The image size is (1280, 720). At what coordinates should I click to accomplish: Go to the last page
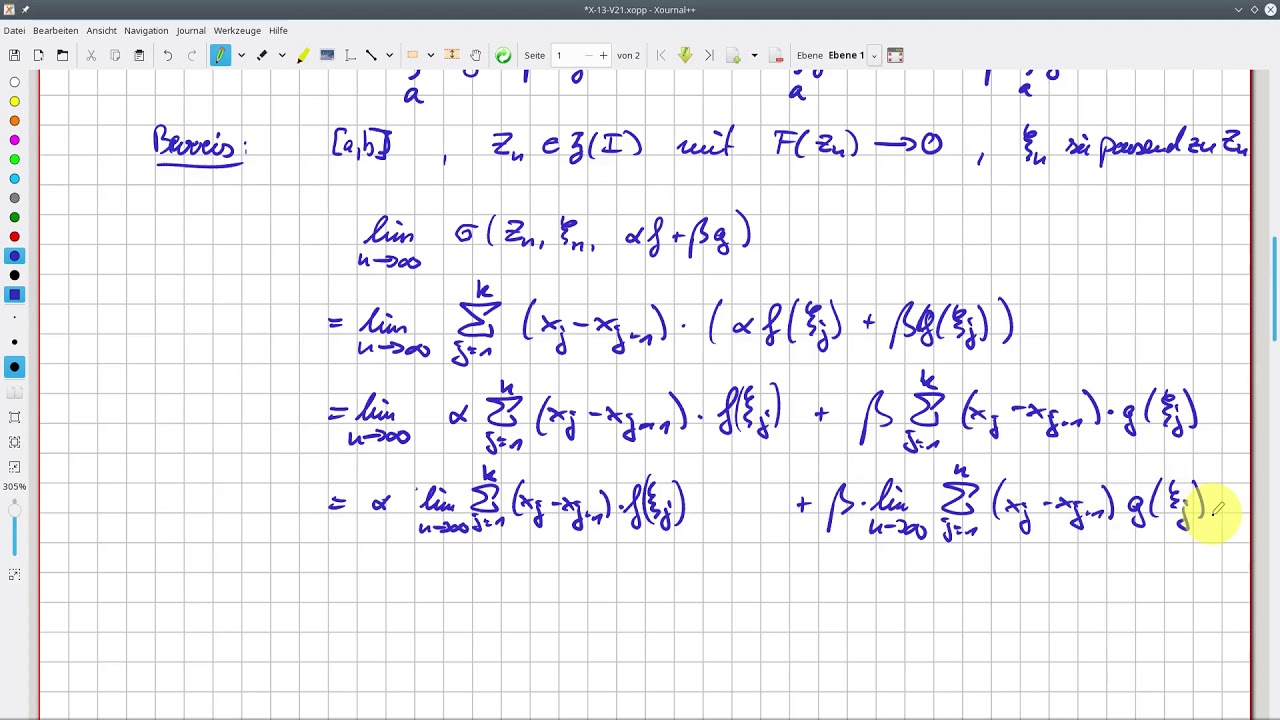click(x=709, y=55)
